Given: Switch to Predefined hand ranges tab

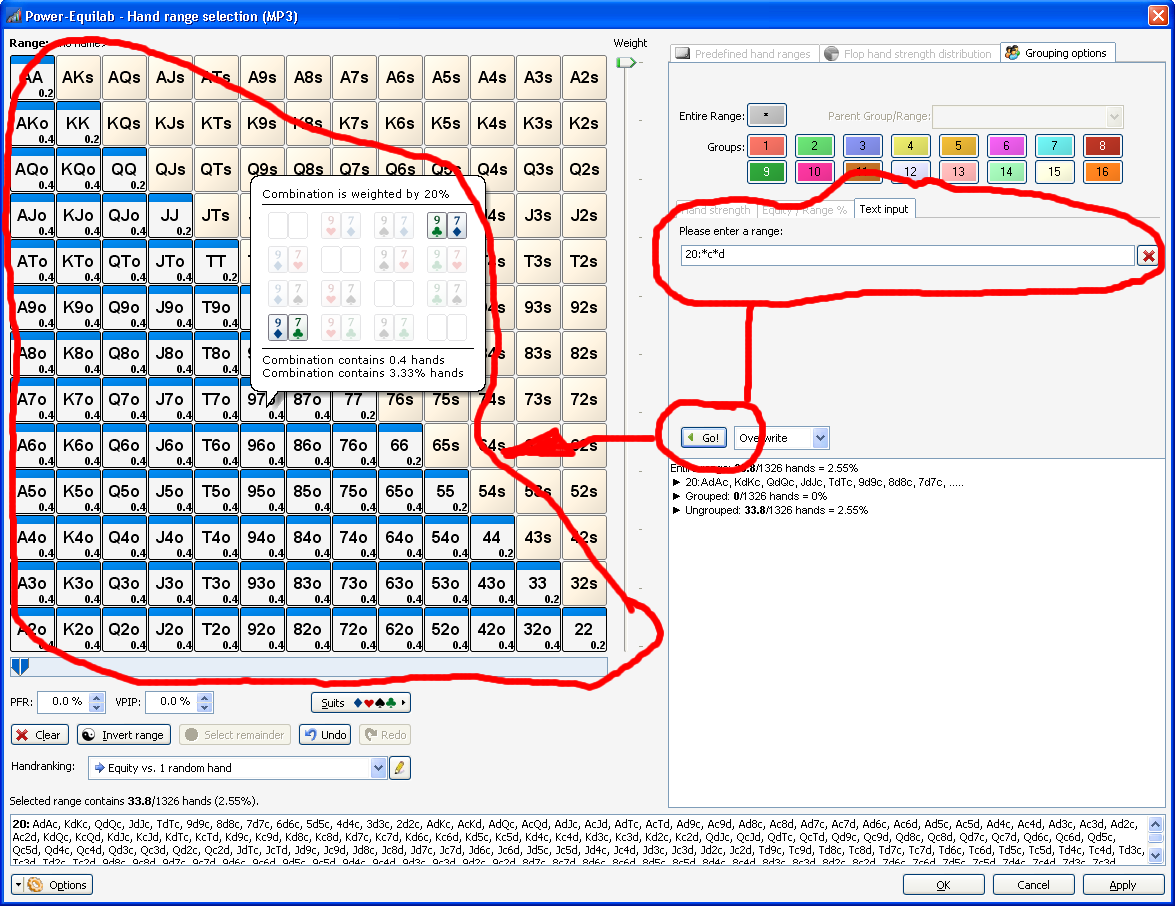Looking at the screenshot, I should 743,54.
